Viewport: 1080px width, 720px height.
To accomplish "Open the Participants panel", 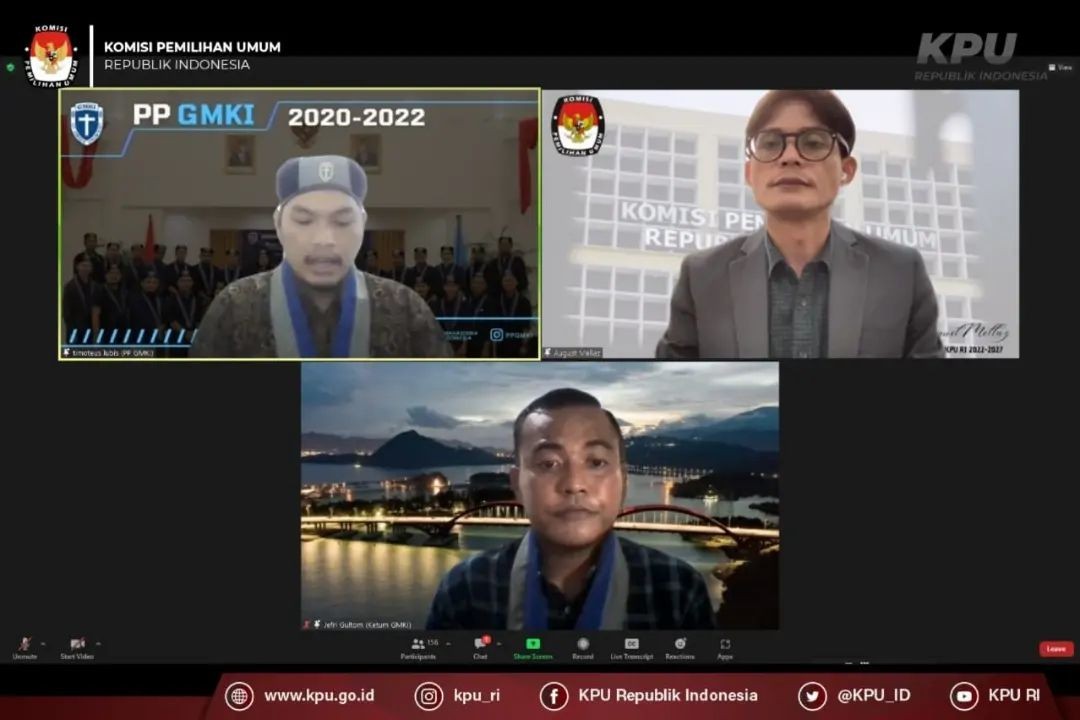I will (418, 645).
